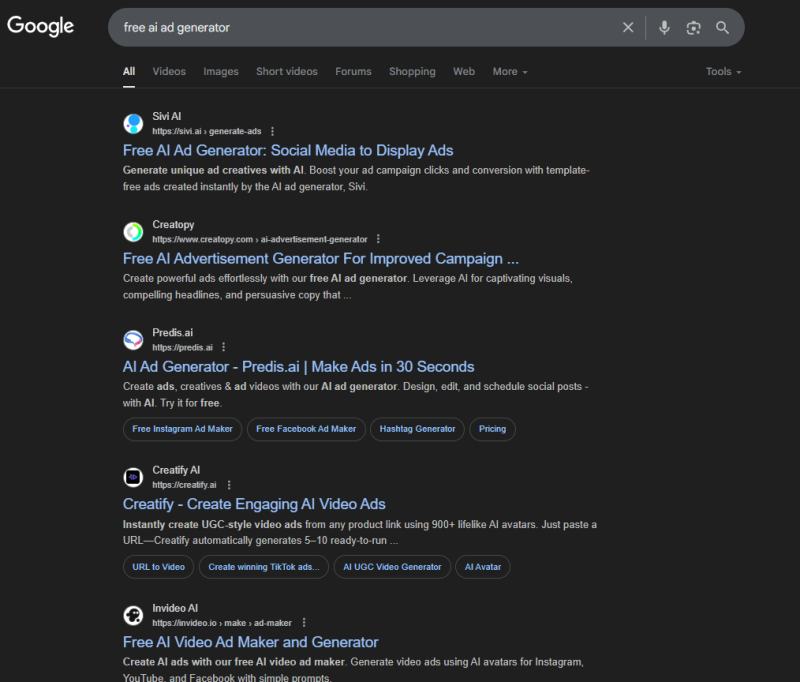Start voice search with the microphone icon

click(664, 28)
